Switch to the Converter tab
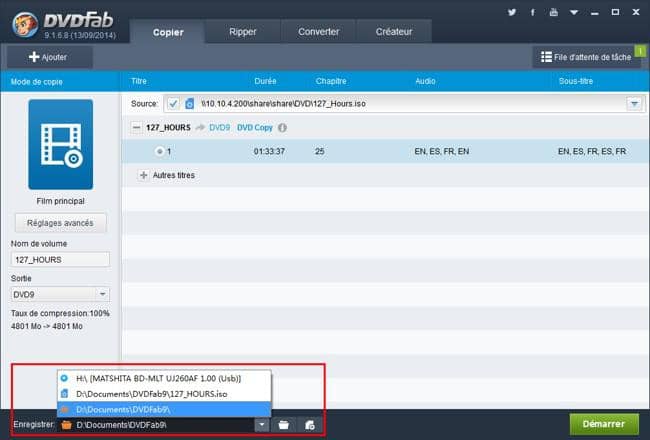Image resolution: width=650 pixels, height=440 pixels. [x=318, y=32]
